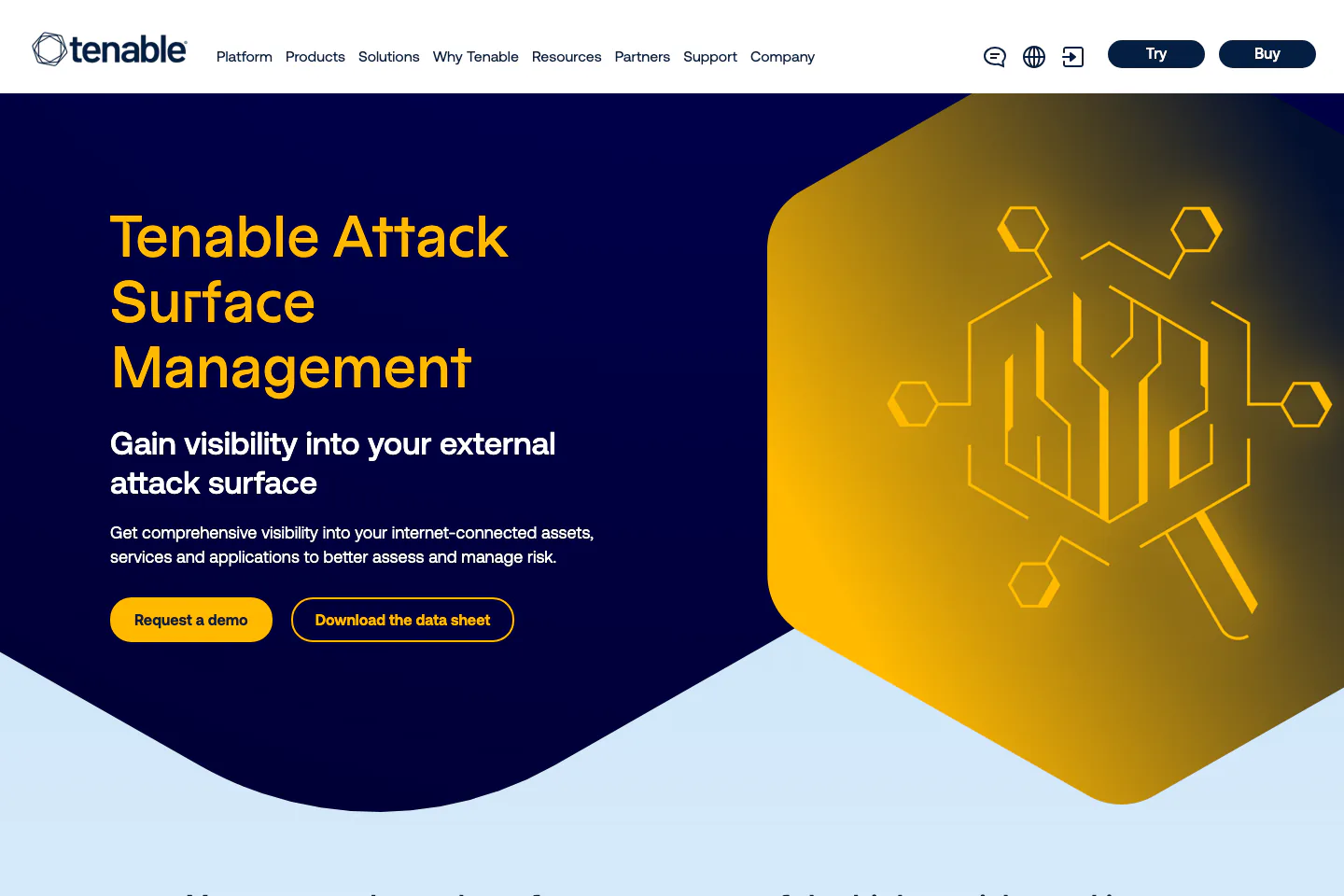Expand the Platform navigation menu
Image resolution: width=1344 pixels, height=896 pixels.
coord(245,57)
